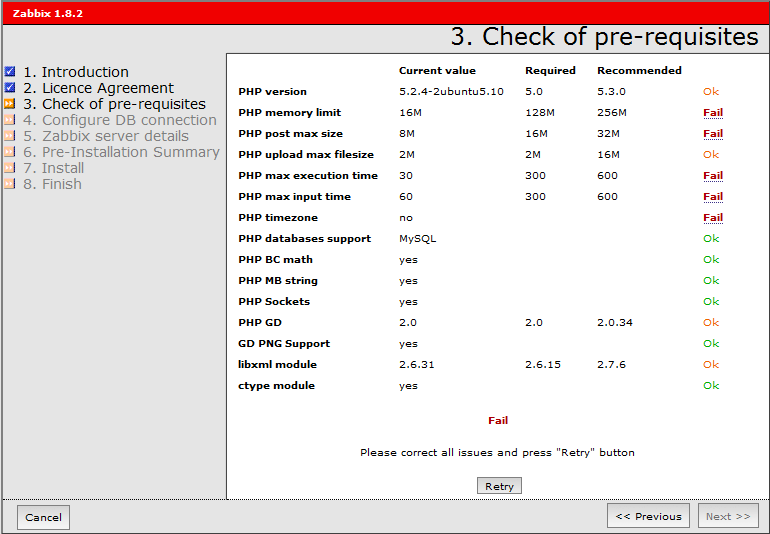The width and height of the screenshot is (770, 534).
Task: Click the arrow icon beside Check of pre-requisites
Action: [10, 104]
